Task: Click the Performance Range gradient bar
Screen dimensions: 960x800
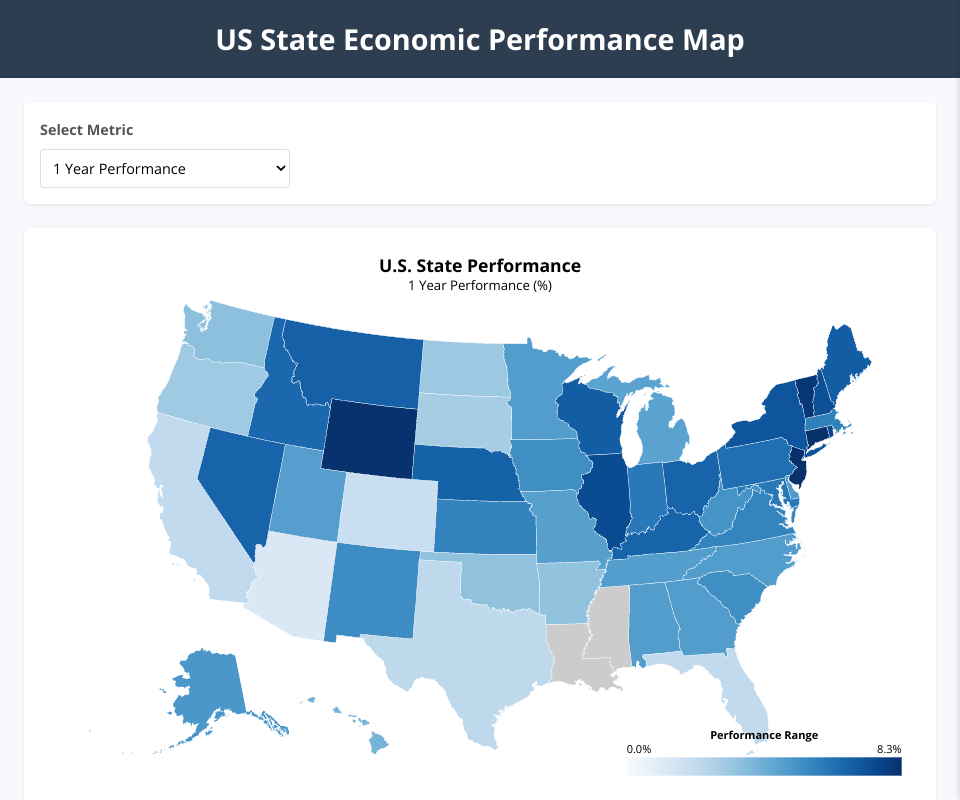Action: pyautogui.click(x=764, y=766)
